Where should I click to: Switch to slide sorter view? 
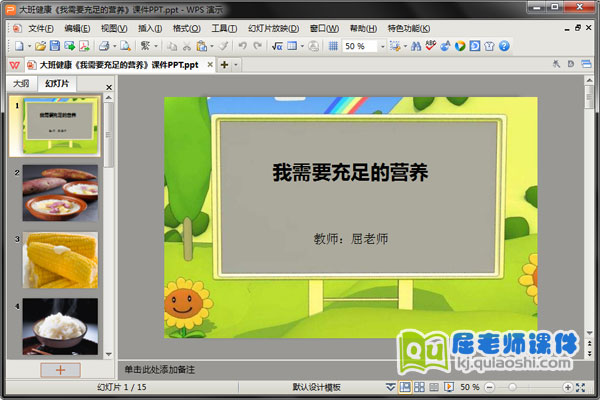(419, 387)
